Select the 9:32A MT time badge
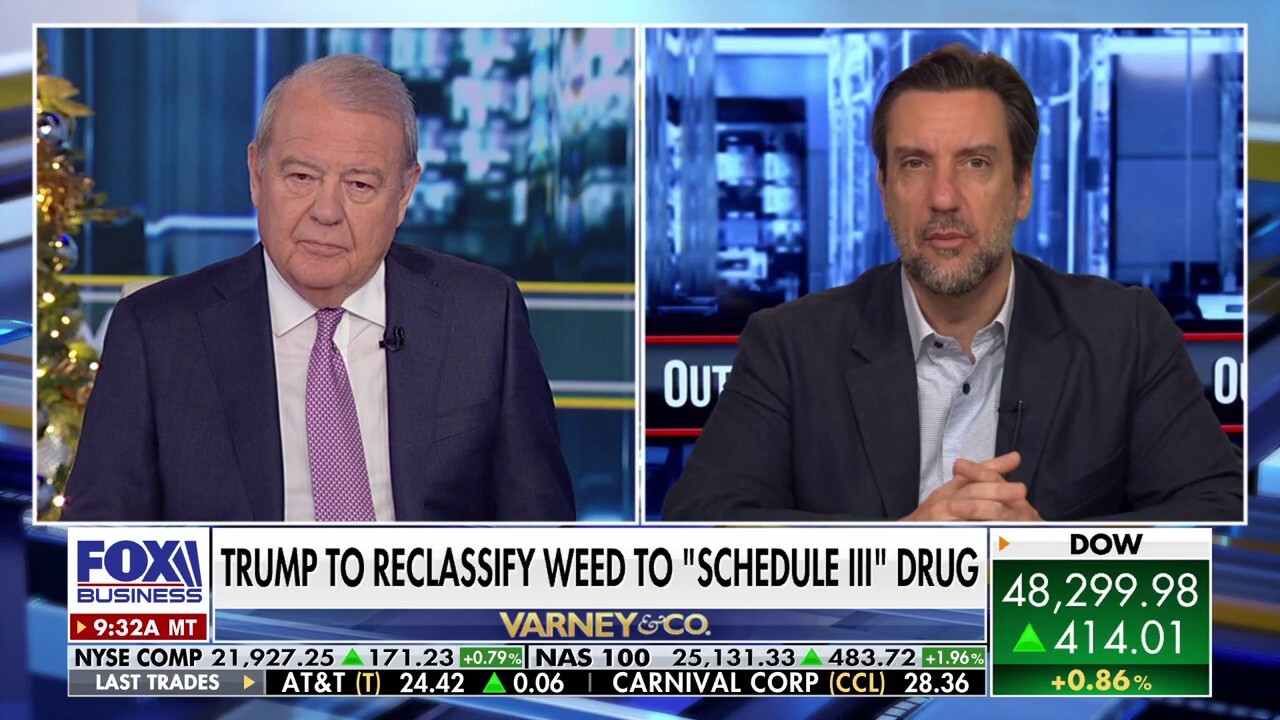Image resolution: width=1280 pixels, height=720 pixels. 138,627
